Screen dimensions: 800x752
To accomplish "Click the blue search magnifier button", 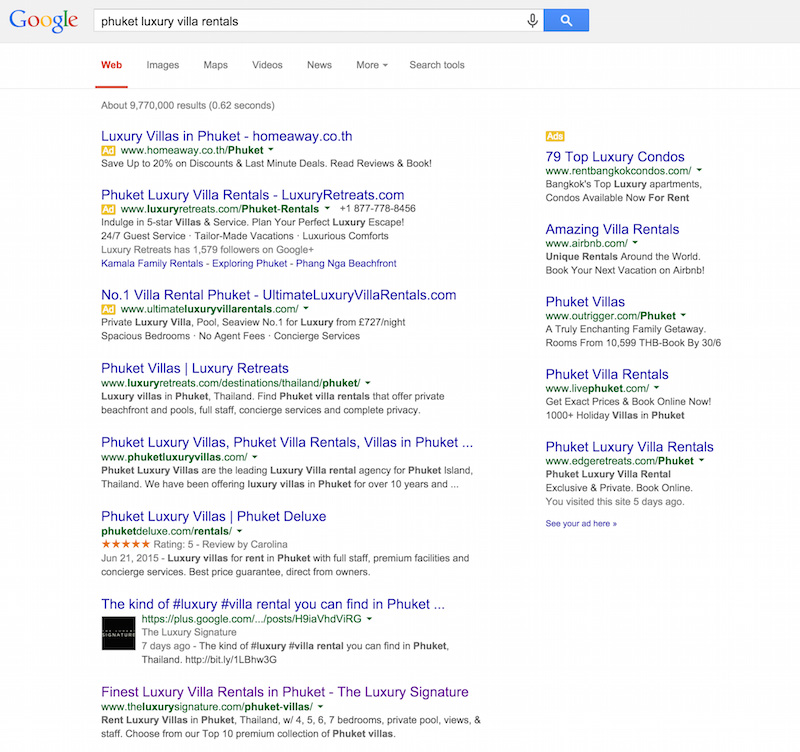I will 566,20.
